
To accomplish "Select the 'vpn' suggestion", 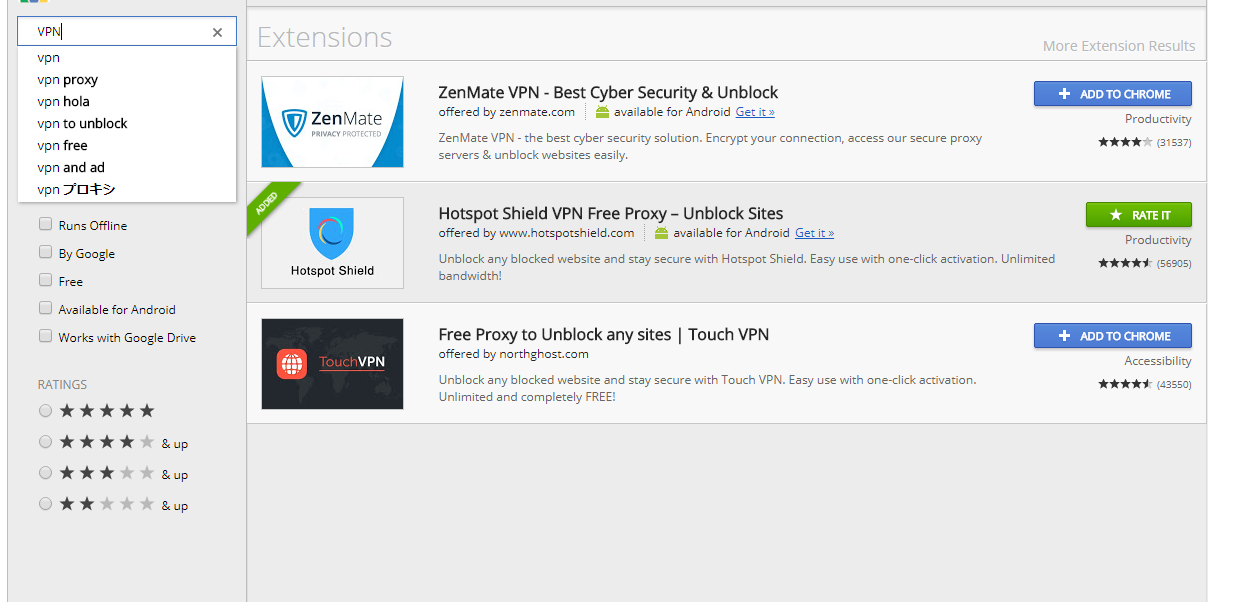I will click(x=127, y=58).
